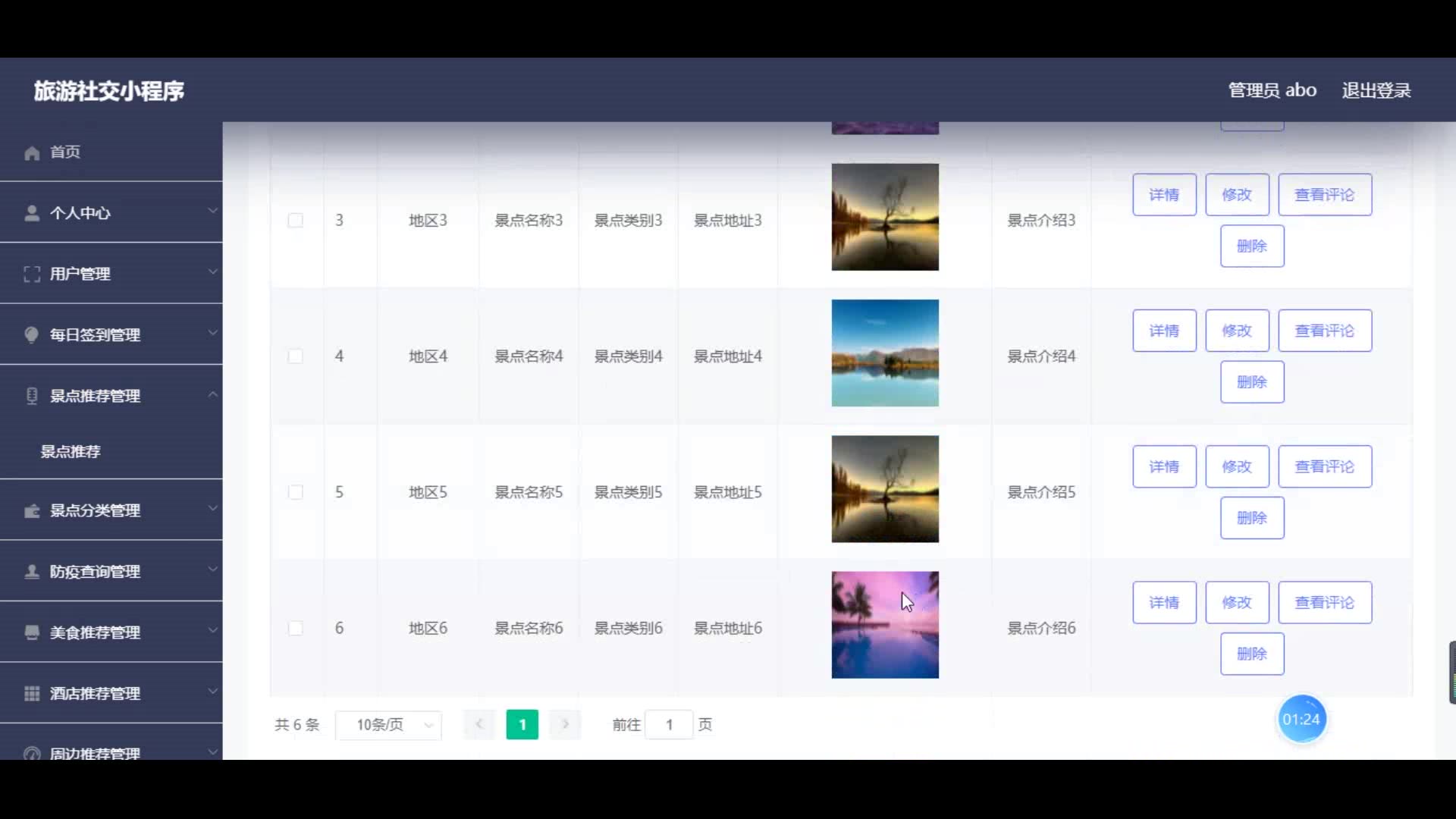Click the 景点介绍4 cell
This screenshot has width=1456, height=819.
[1041, 356]
